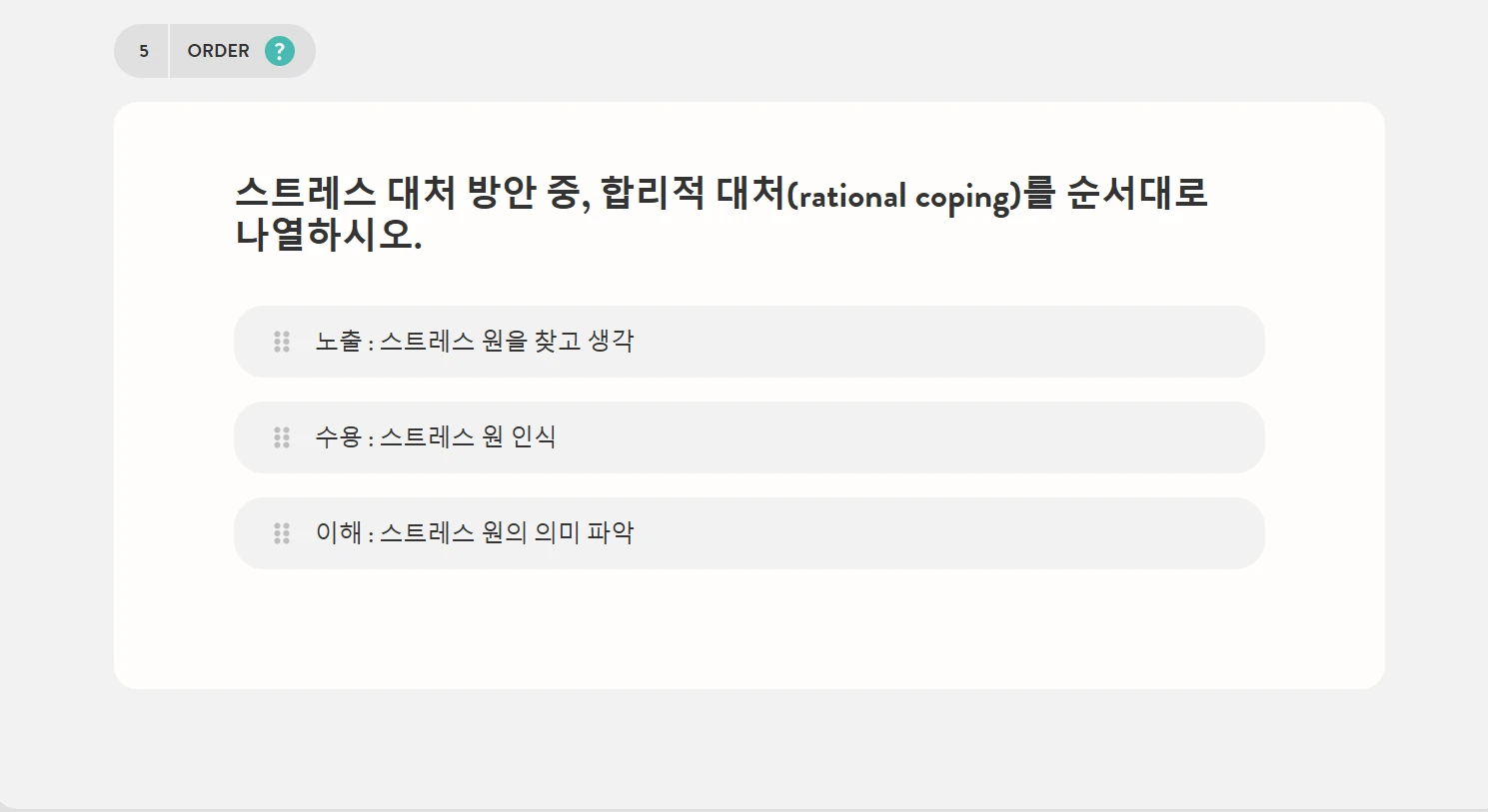
Task: Select the 수용 : 스트레스 원 인식 item
Action: (748, 437)
